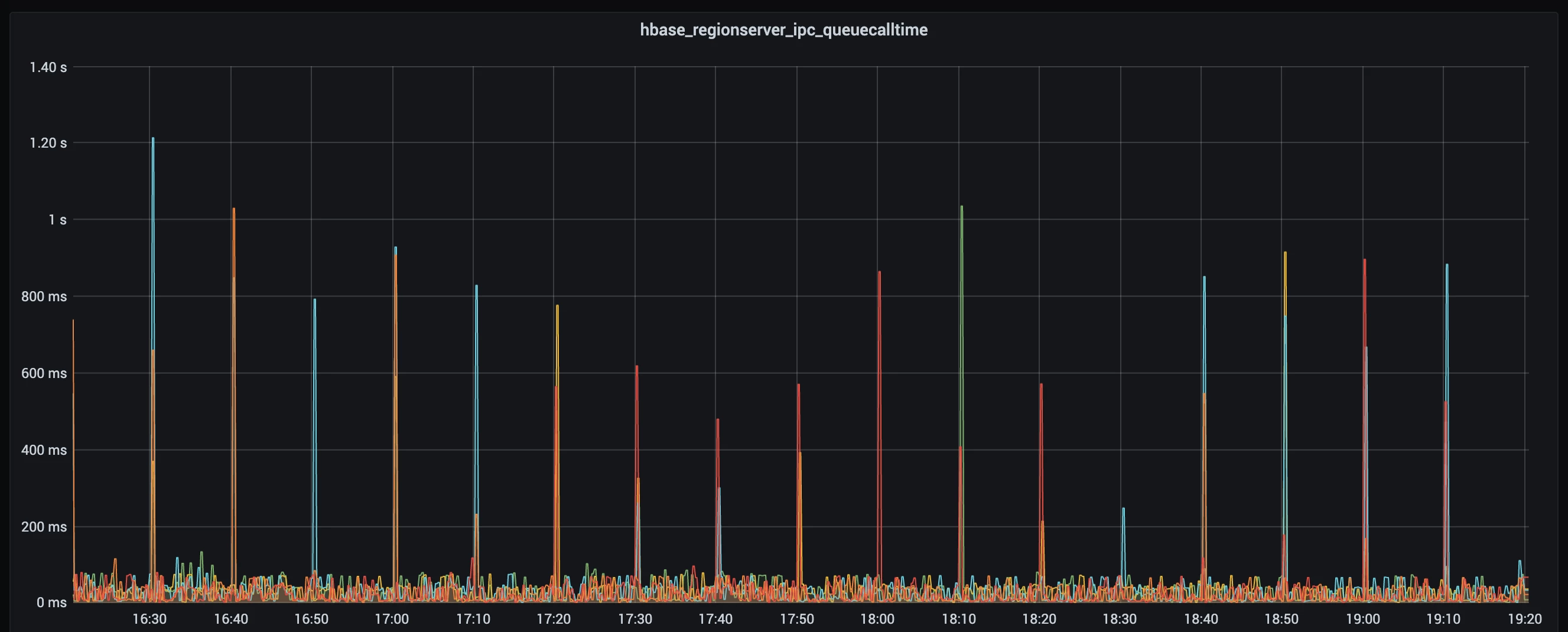Click the small blue spike near 18:30
Image resolution: width=1568 pixels, height=632 pixels.
point(1123,509)
